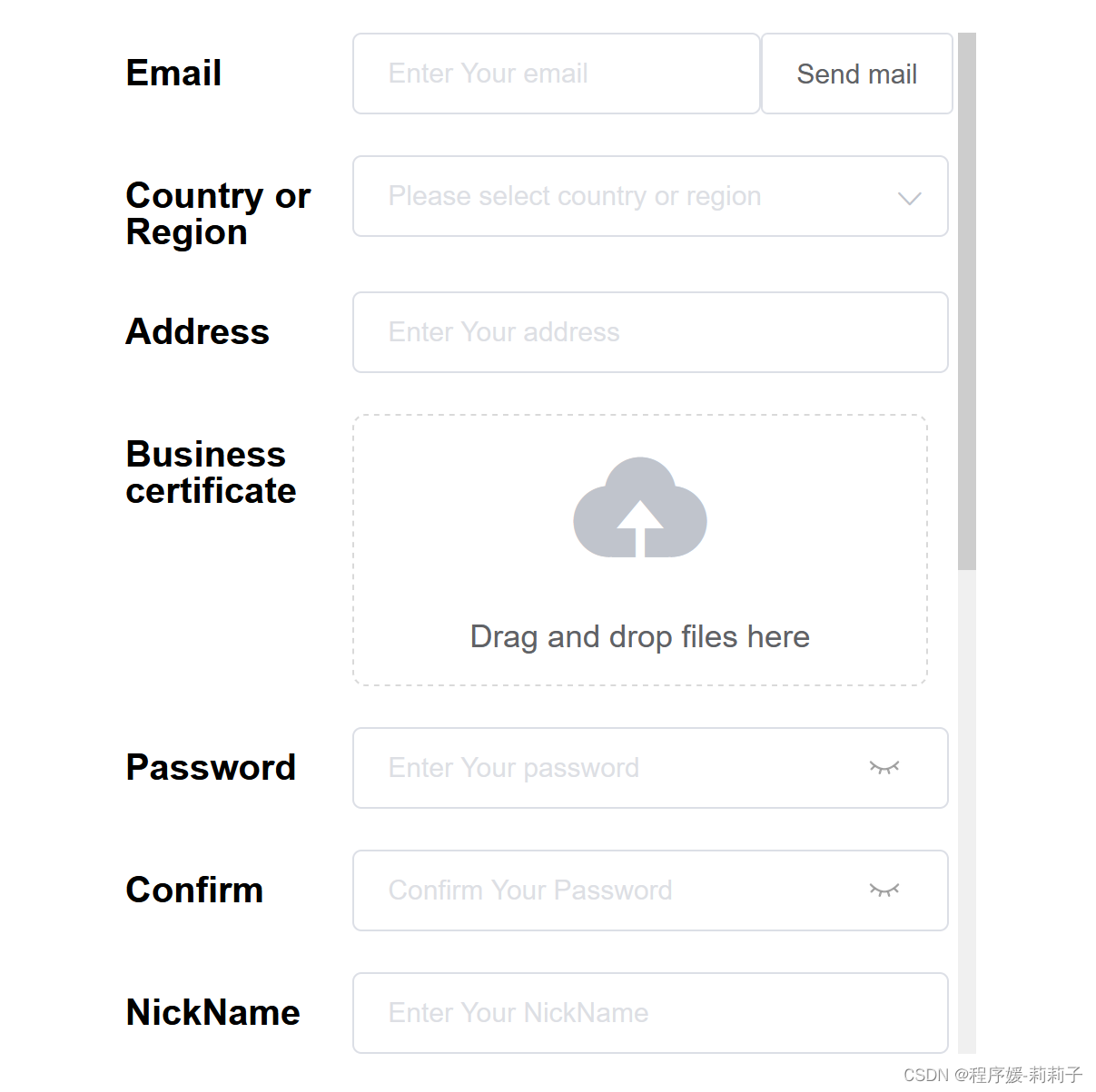Click the Business certificate label

[211, 472]
